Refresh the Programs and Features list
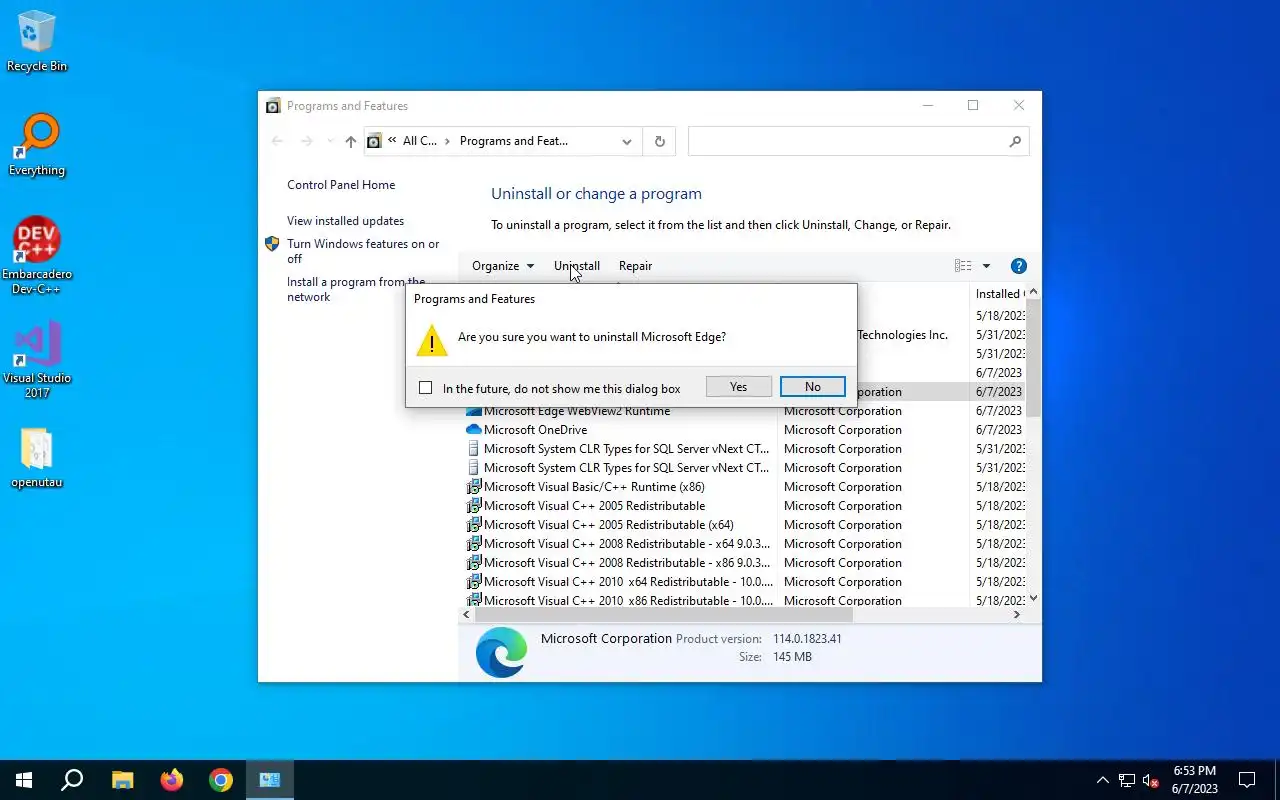The height and width of the screenshot is (800, 1280). pyautogui.click(x=659, y=142)
